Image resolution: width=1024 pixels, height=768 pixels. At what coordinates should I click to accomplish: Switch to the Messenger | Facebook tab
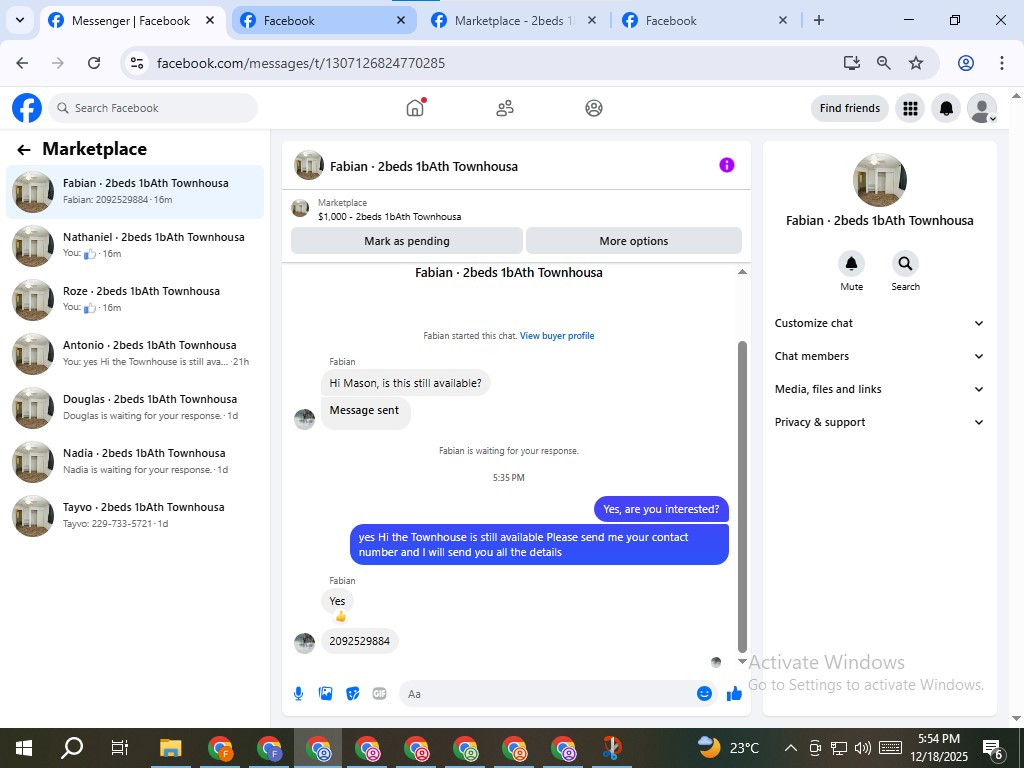coord(133,20)
